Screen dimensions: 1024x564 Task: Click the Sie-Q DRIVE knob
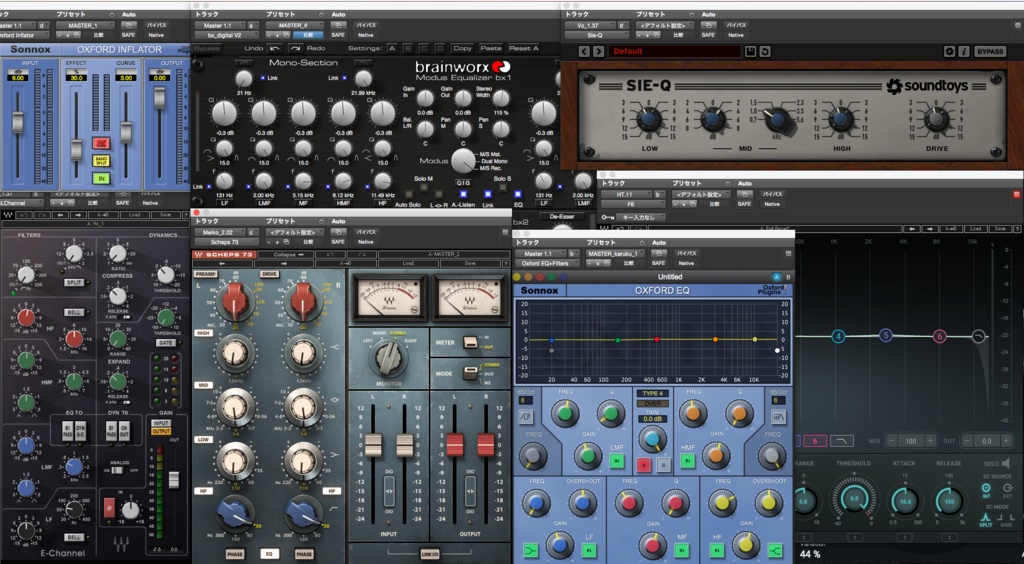point(936,119)
